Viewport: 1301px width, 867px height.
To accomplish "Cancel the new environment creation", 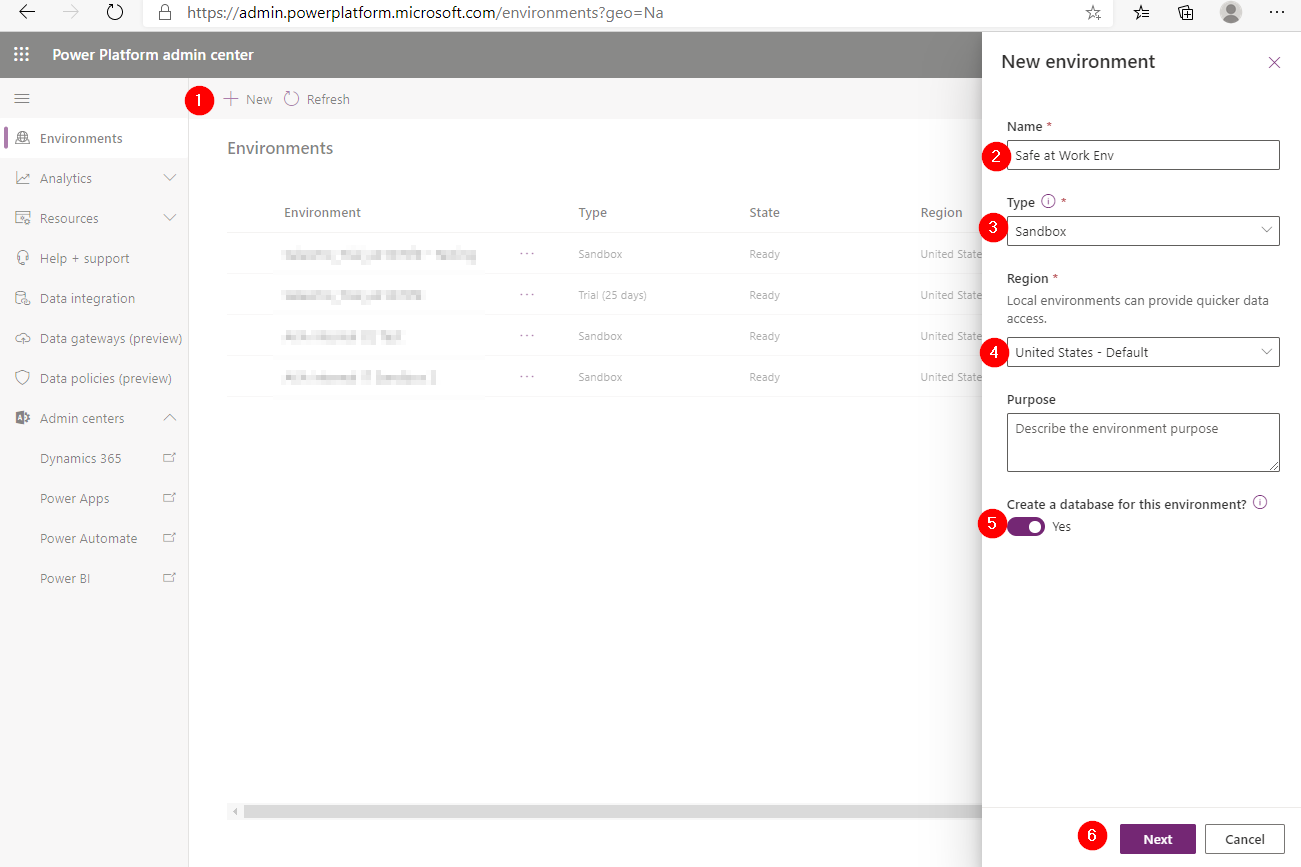I will click(1244, 838).
